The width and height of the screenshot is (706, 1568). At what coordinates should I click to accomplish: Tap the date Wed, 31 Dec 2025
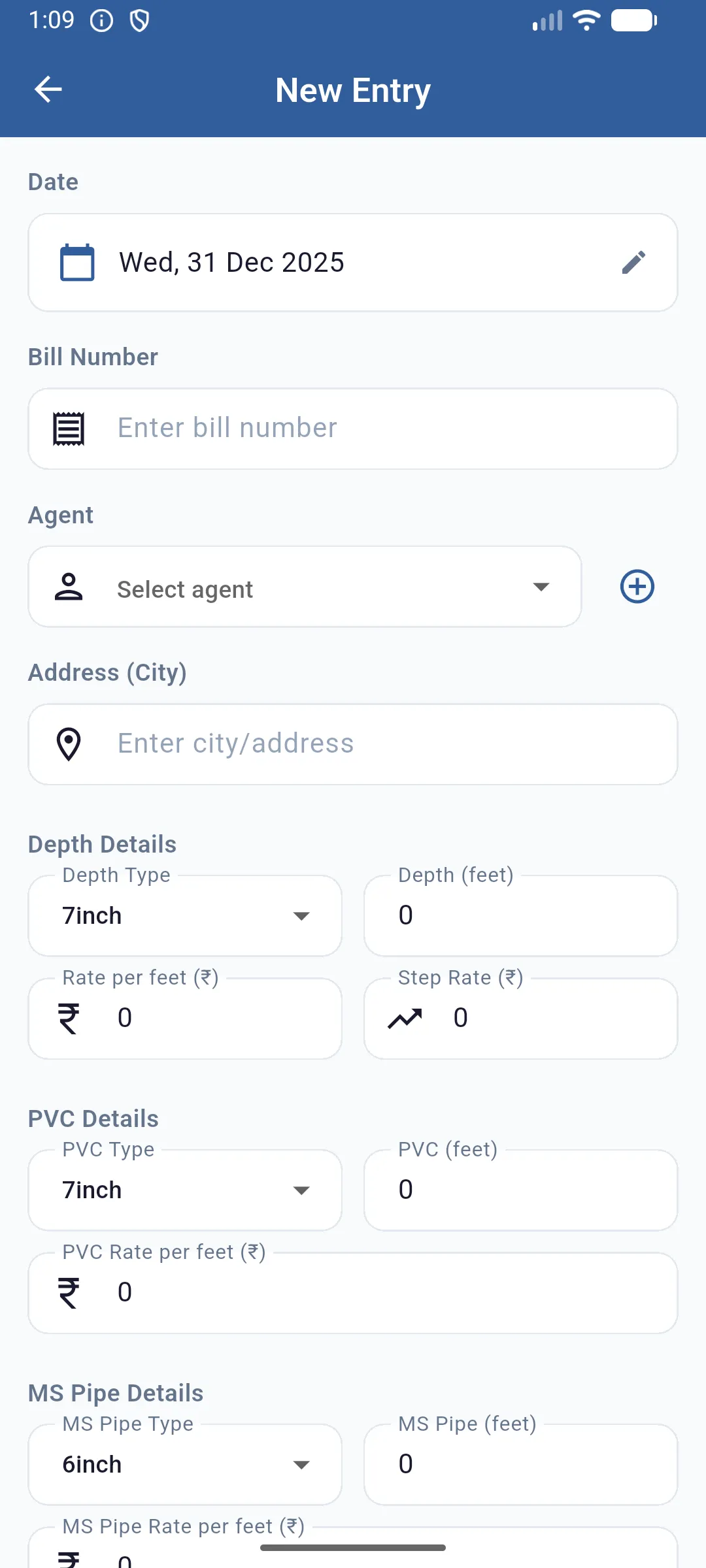(x=231, y=263)
